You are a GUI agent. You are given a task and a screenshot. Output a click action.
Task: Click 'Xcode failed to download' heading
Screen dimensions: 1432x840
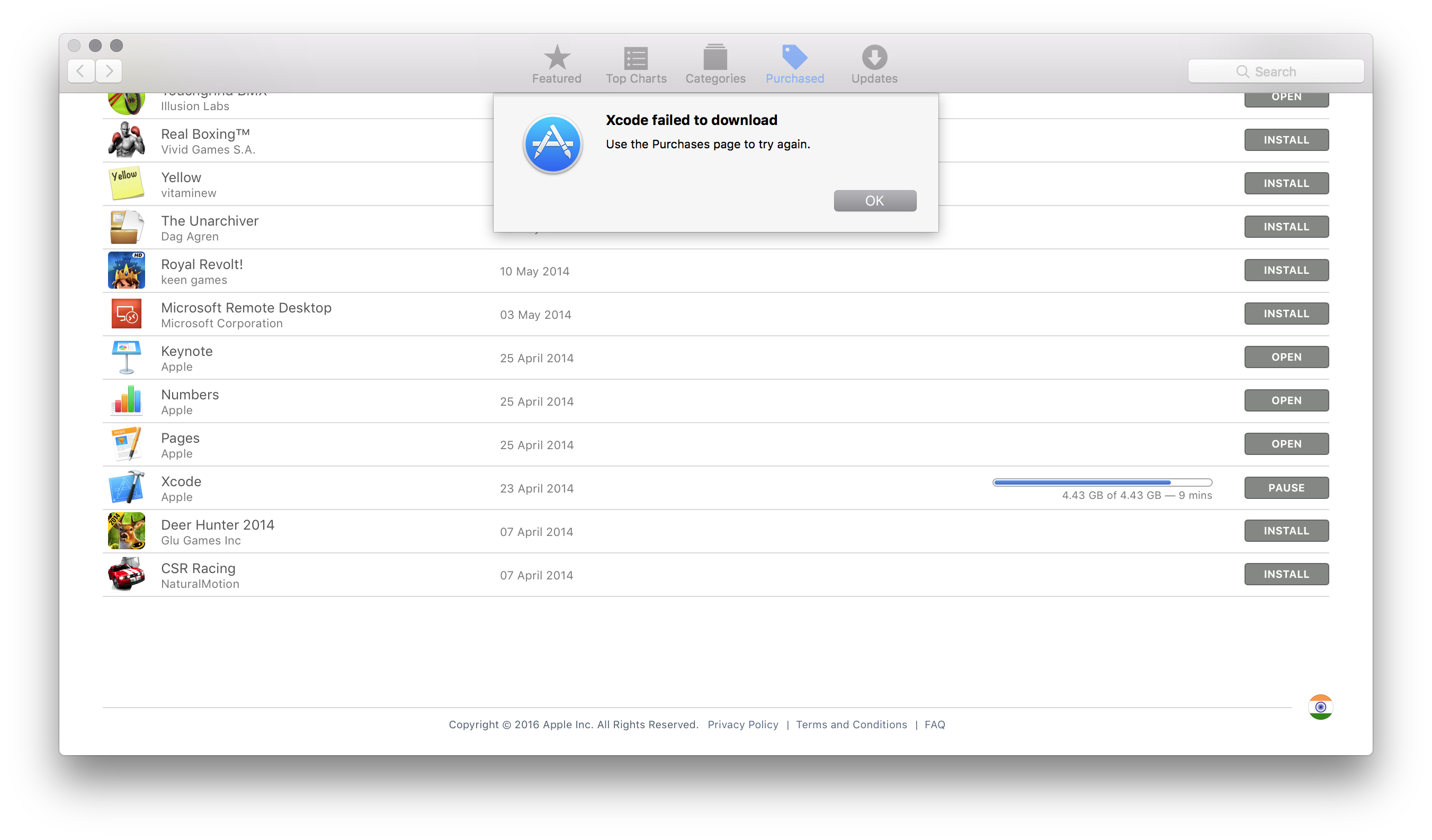(x=691, y=120)
